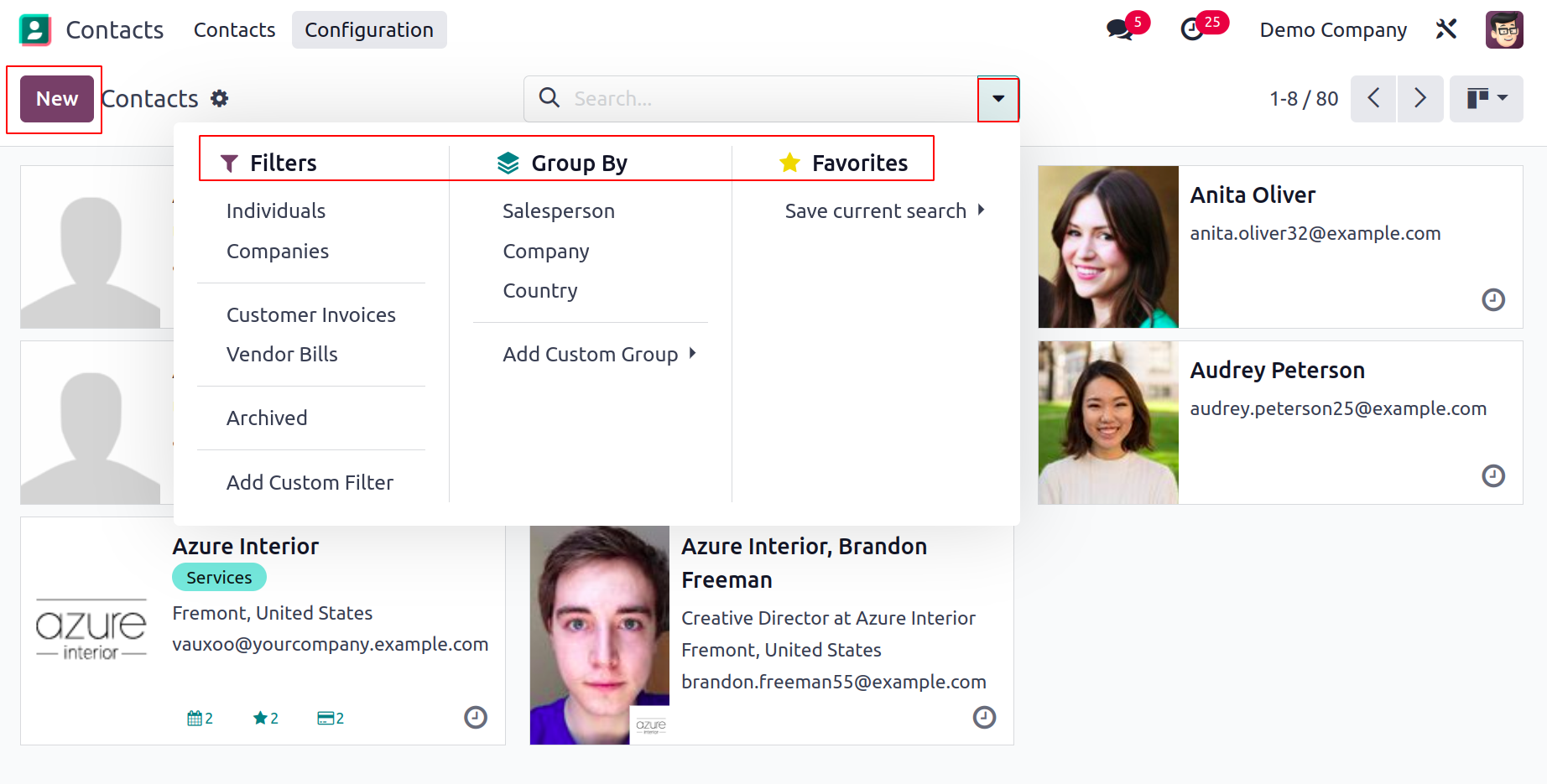1547x784 pixels.
Task: Toggle the Vendor Bills filter
Action: 282,355
